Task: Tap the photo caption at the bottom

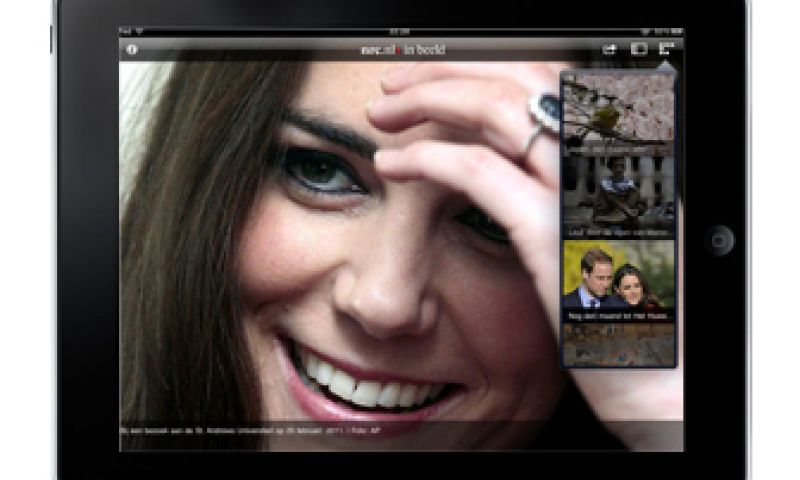Action: [x=251, y=431]
